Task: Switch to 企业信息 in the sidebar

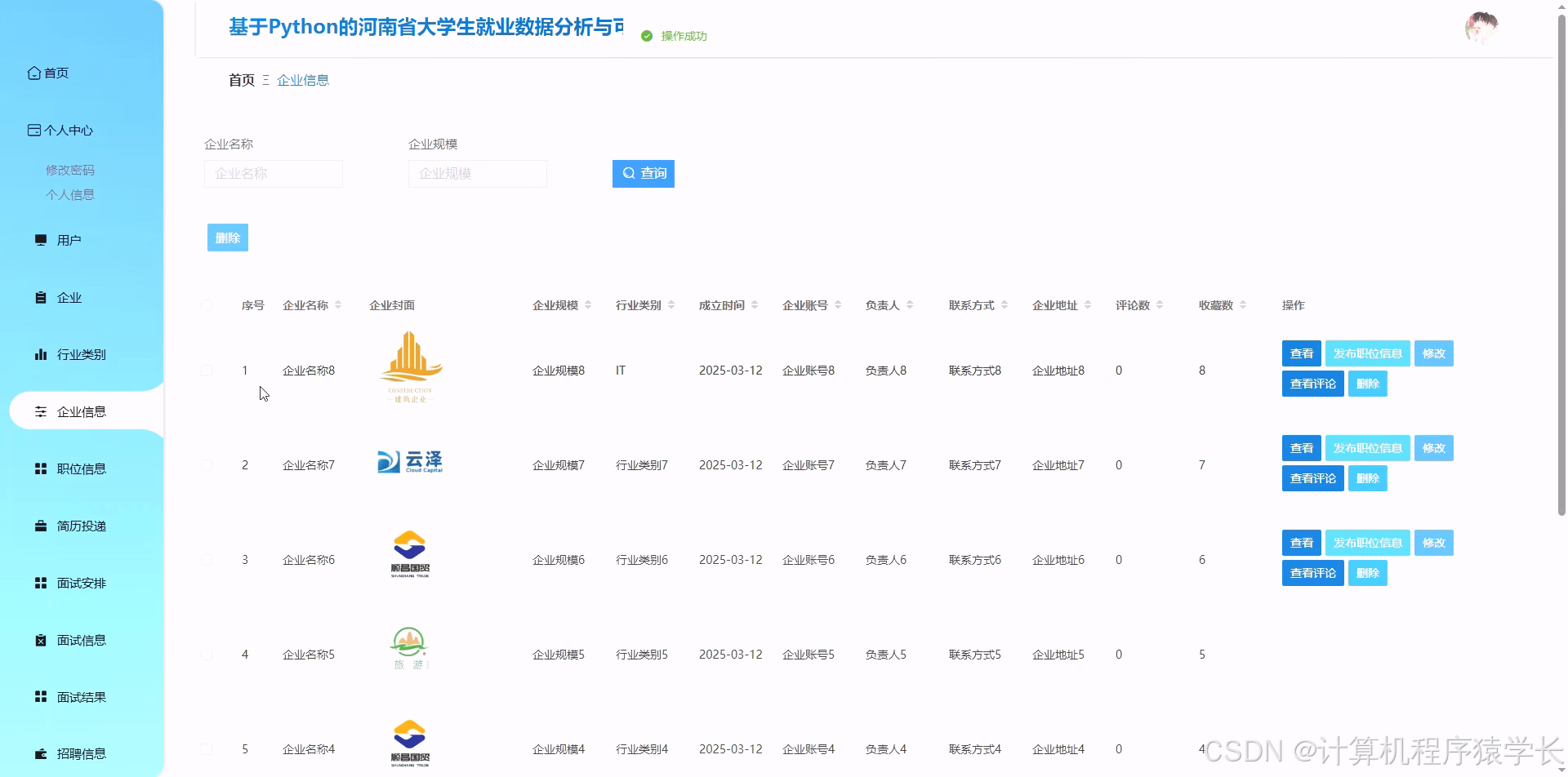Action: pos(81,411)
